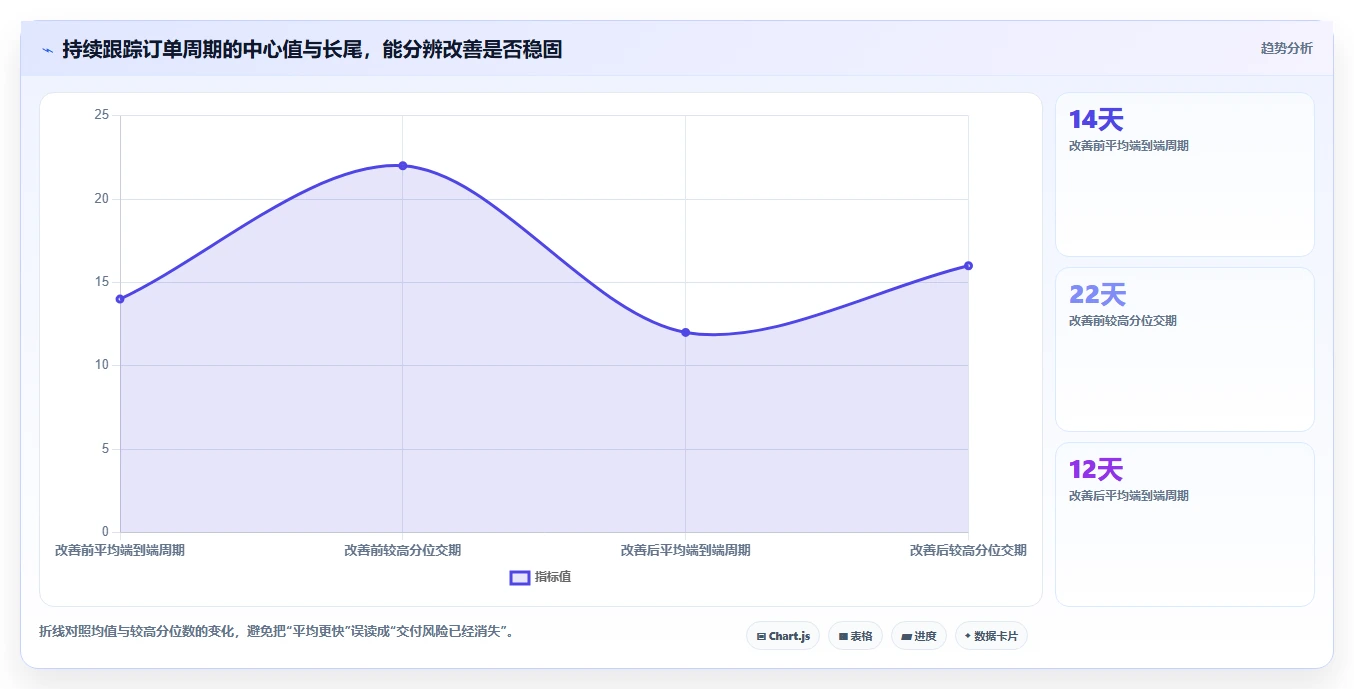Click the y-axis value 10
The image size is (1354, 689).
101,365
